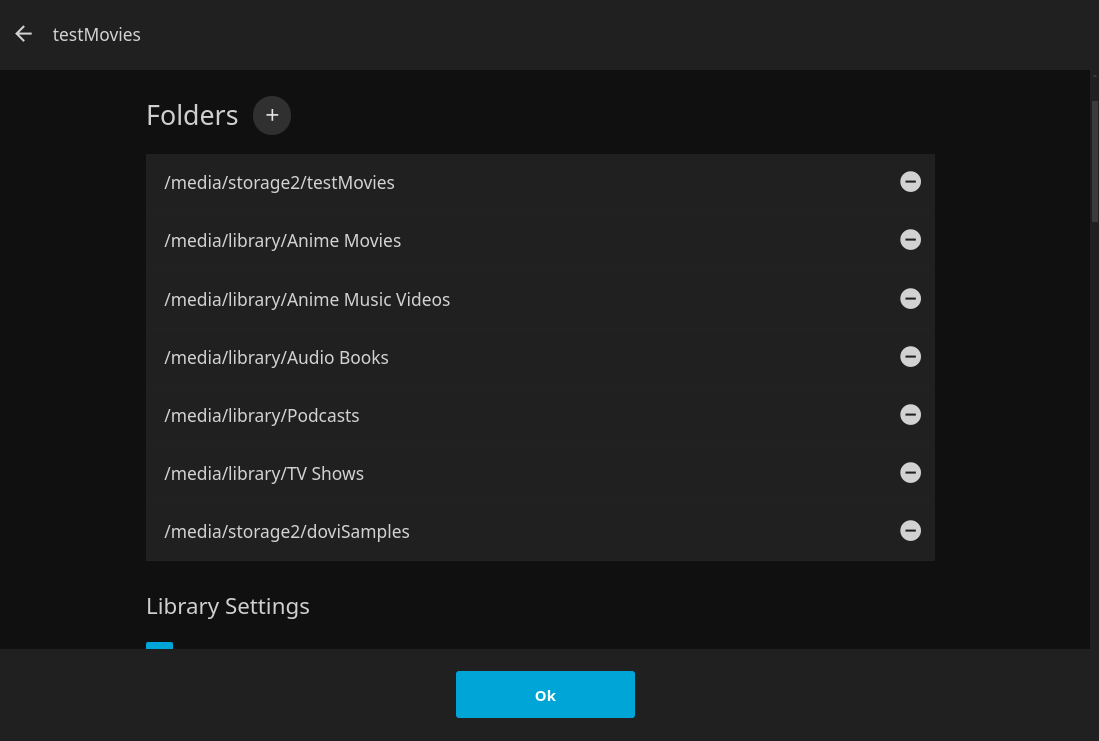
Task: Remove the Anime Movies folder path
Action: click(x=910, y=240)
